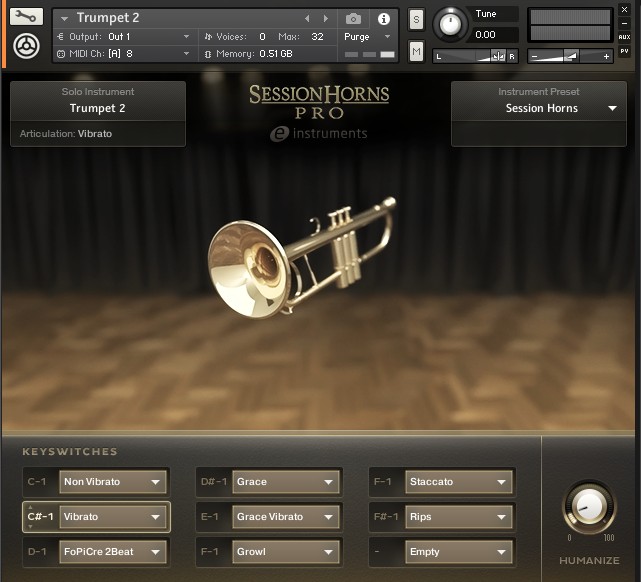Select the C#-1 active keyswitch label
This screenshot has height=582, width=641.
pyautogui.click(x=40, y=517)
